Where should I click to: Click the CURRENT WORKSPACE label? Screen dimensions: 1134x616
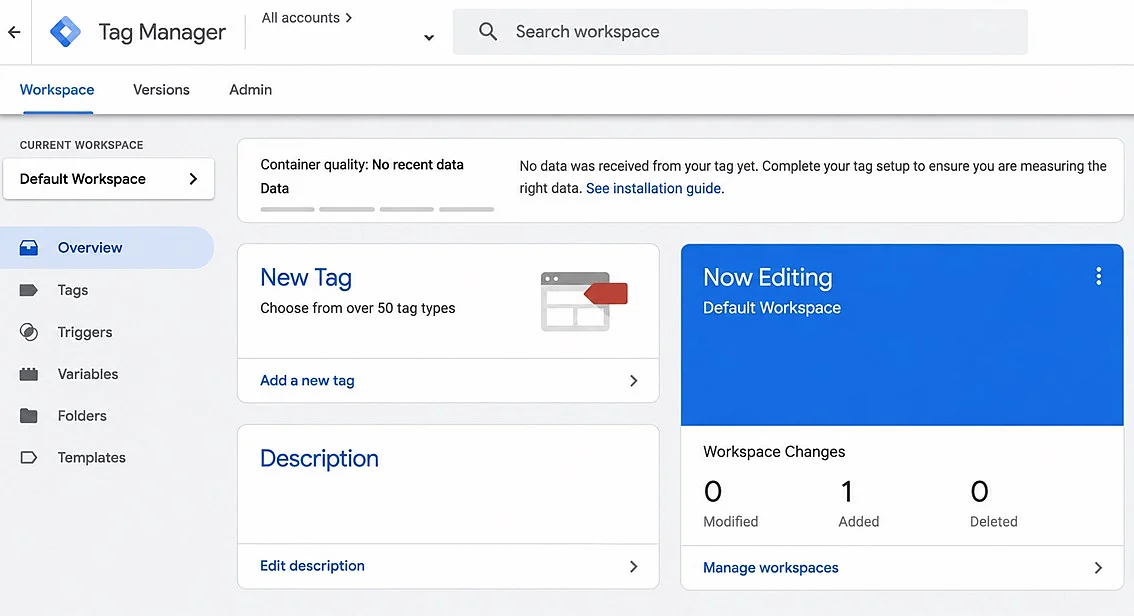pyautogui.click(x=82, y=145)
